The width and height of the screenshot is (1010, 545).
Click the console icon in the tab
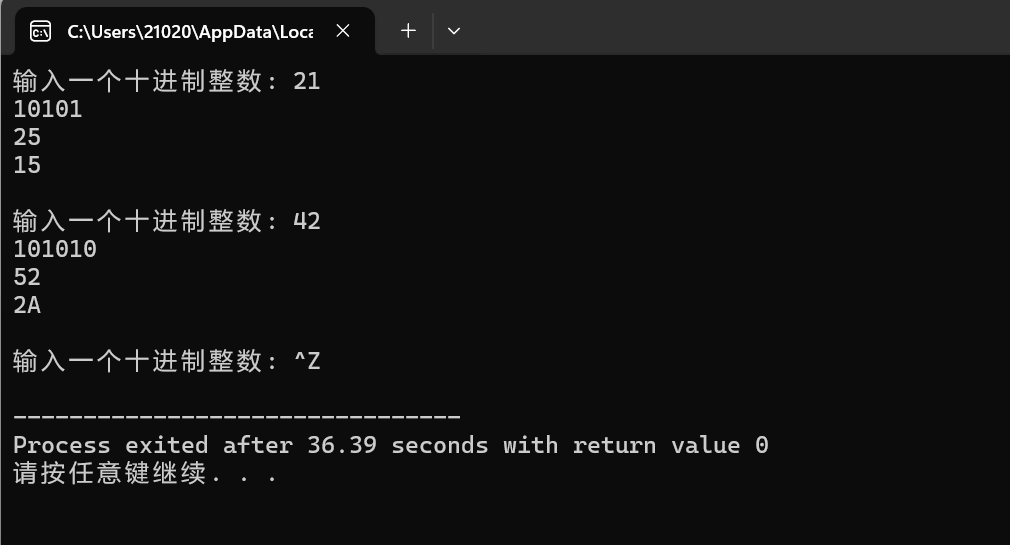(x=41, y=31)
